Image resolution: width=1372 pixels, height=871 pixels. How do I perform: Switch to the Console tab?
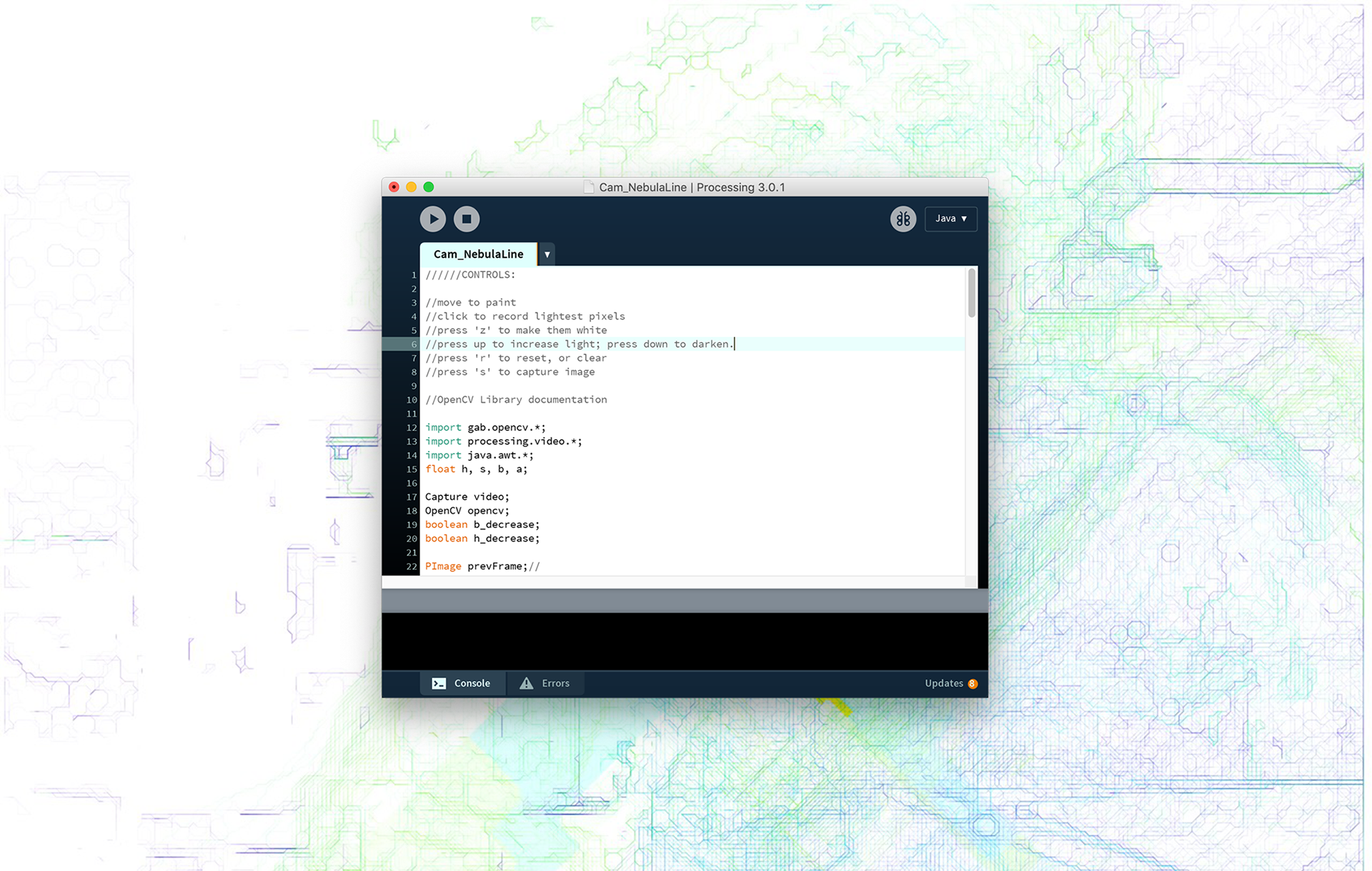click(x=472, y=683)
